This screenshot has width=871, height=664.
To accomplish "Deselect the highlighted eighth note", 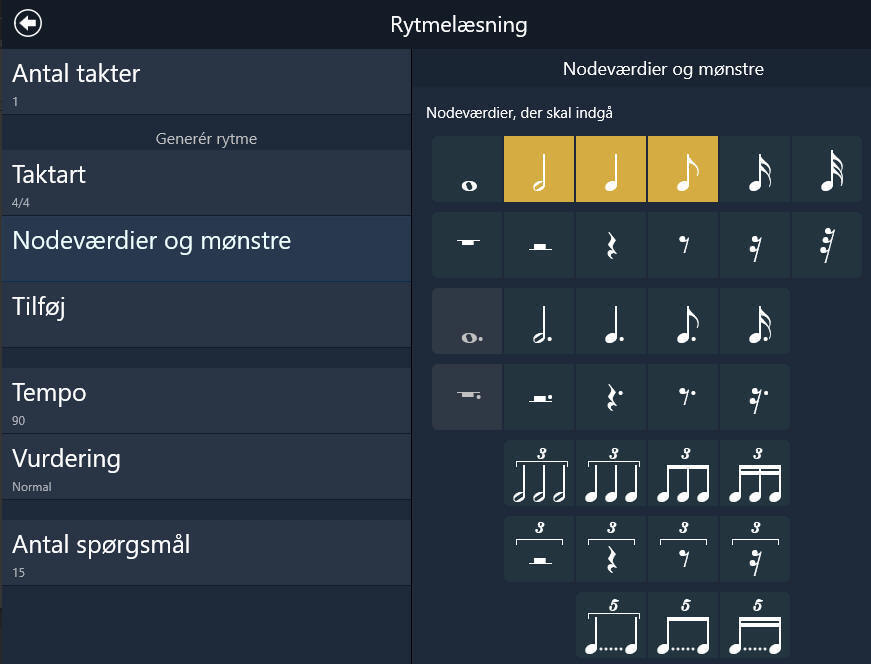I will [683, 169].
